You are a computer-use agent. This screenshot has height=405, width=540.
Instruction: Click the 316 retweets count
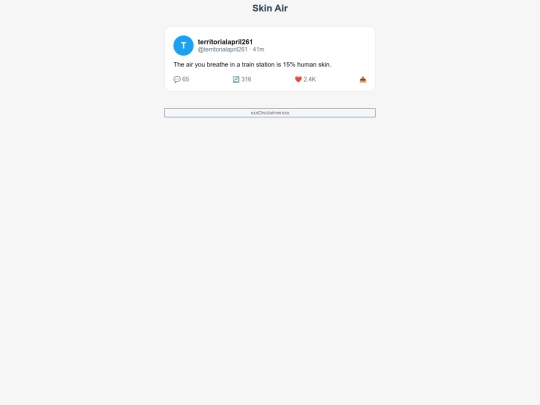(246, 80)
